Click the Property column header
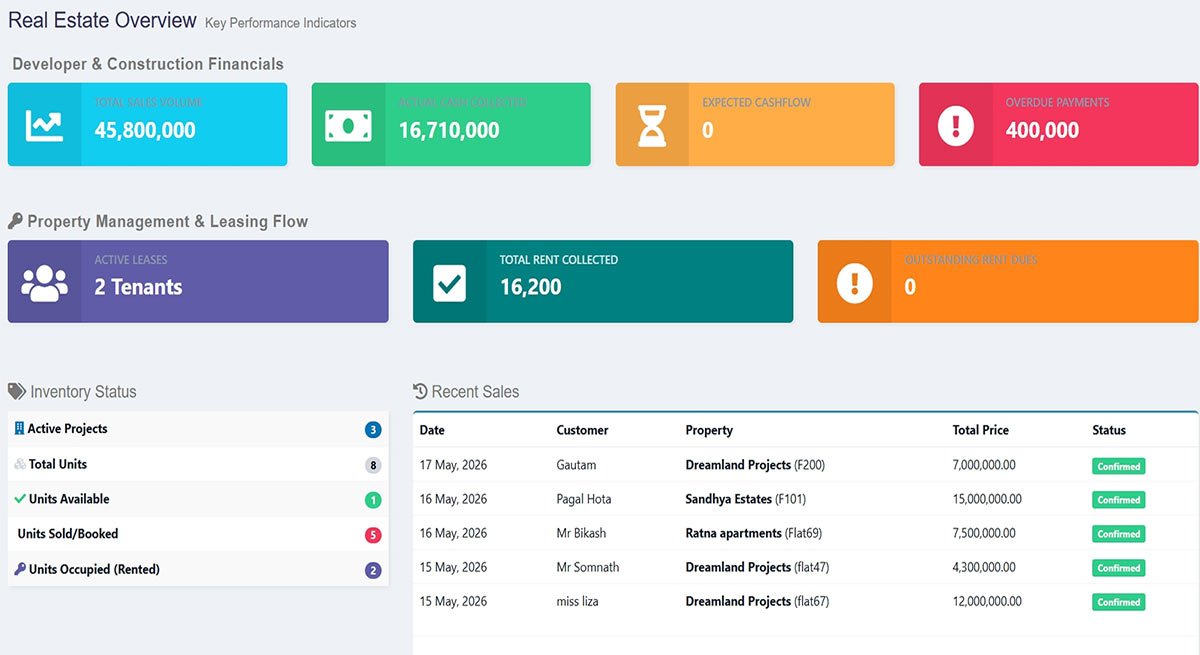The height and width of the screenshot is (655, 1200). pos(709,430)
